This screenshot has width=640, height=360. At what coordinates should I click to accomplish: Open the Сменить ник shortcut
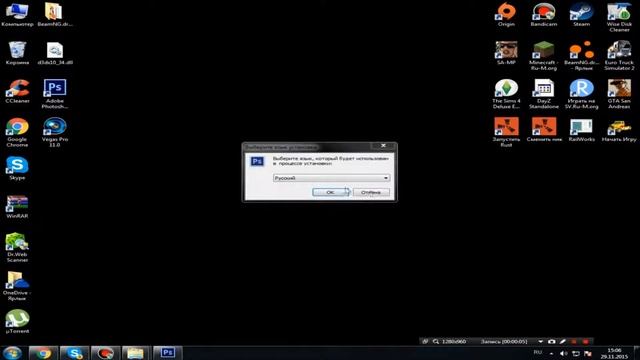point(544,130)
